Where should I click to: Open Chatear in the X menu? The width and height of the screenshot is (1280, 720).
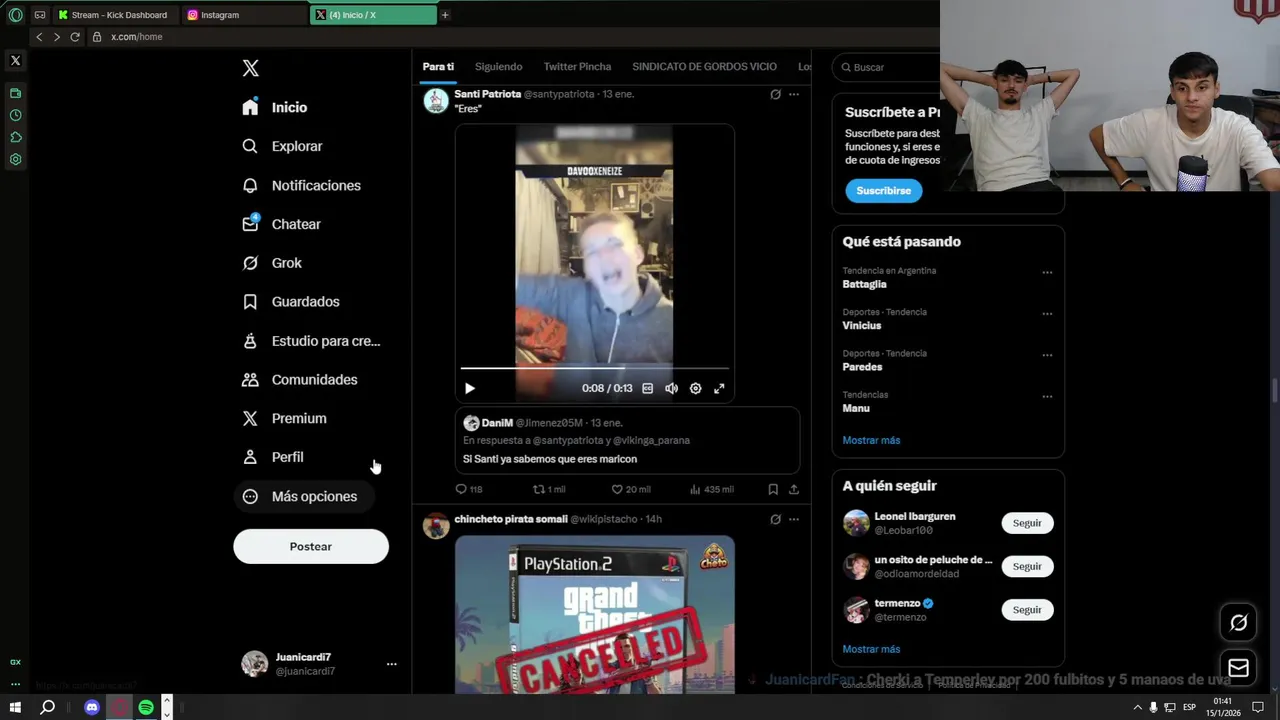[x=282, y=224]
